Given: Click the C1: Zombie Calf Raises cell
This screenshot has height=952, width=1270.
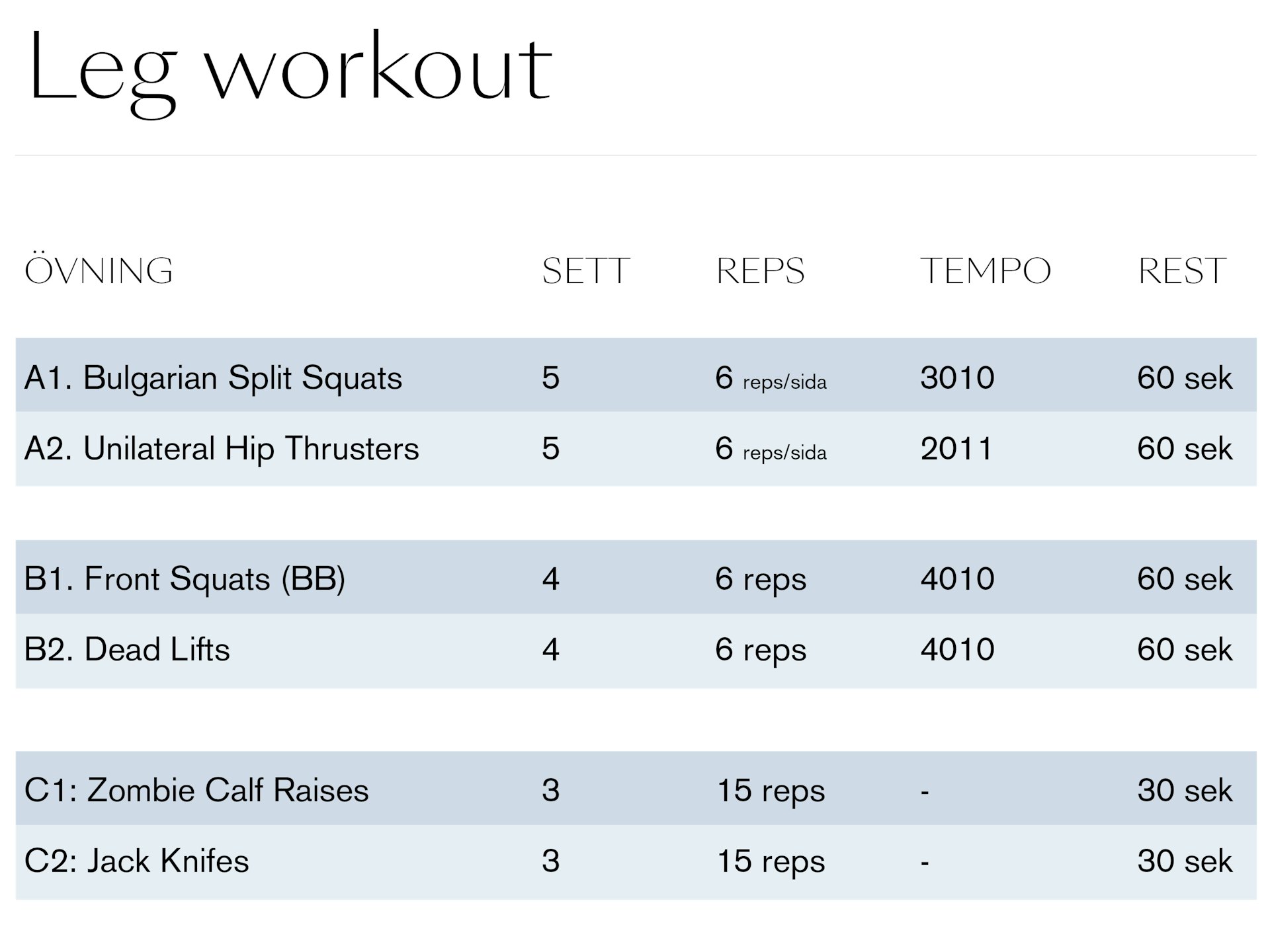Looking at the screenshot, I should click(196, 791).
